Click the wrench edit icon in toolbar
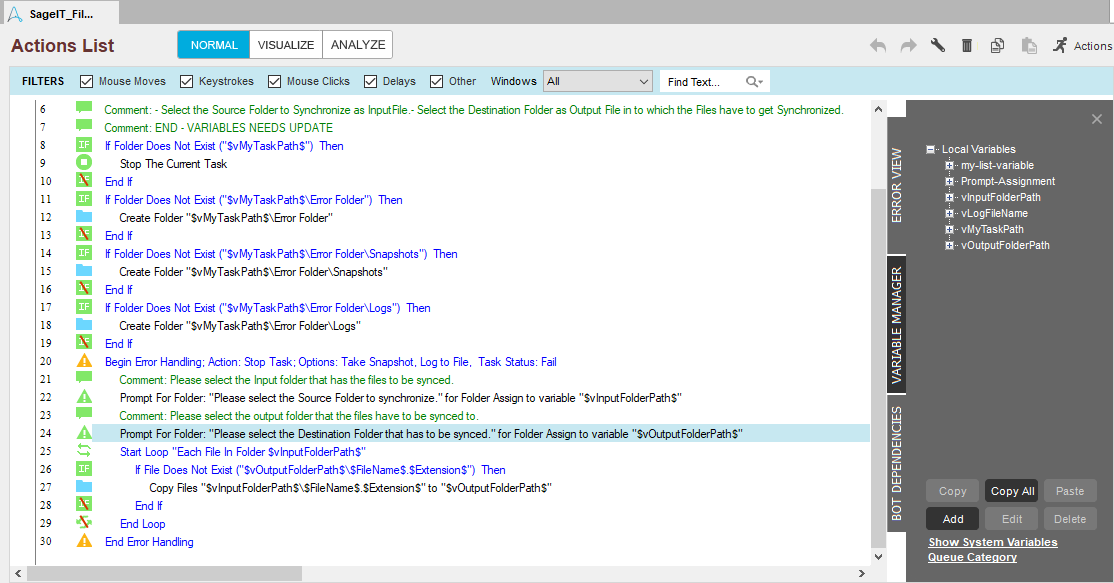This screenshot has height=583, width=1114. pos(937,45)
